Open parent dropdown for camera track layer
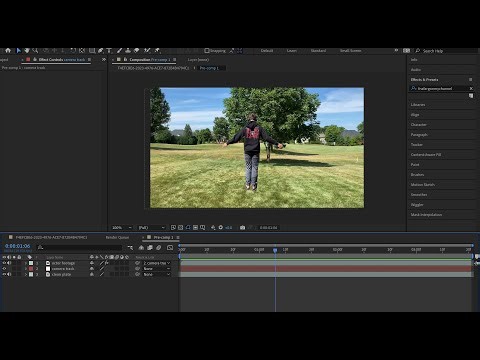The image size is (480, 360). coord(157,269)
